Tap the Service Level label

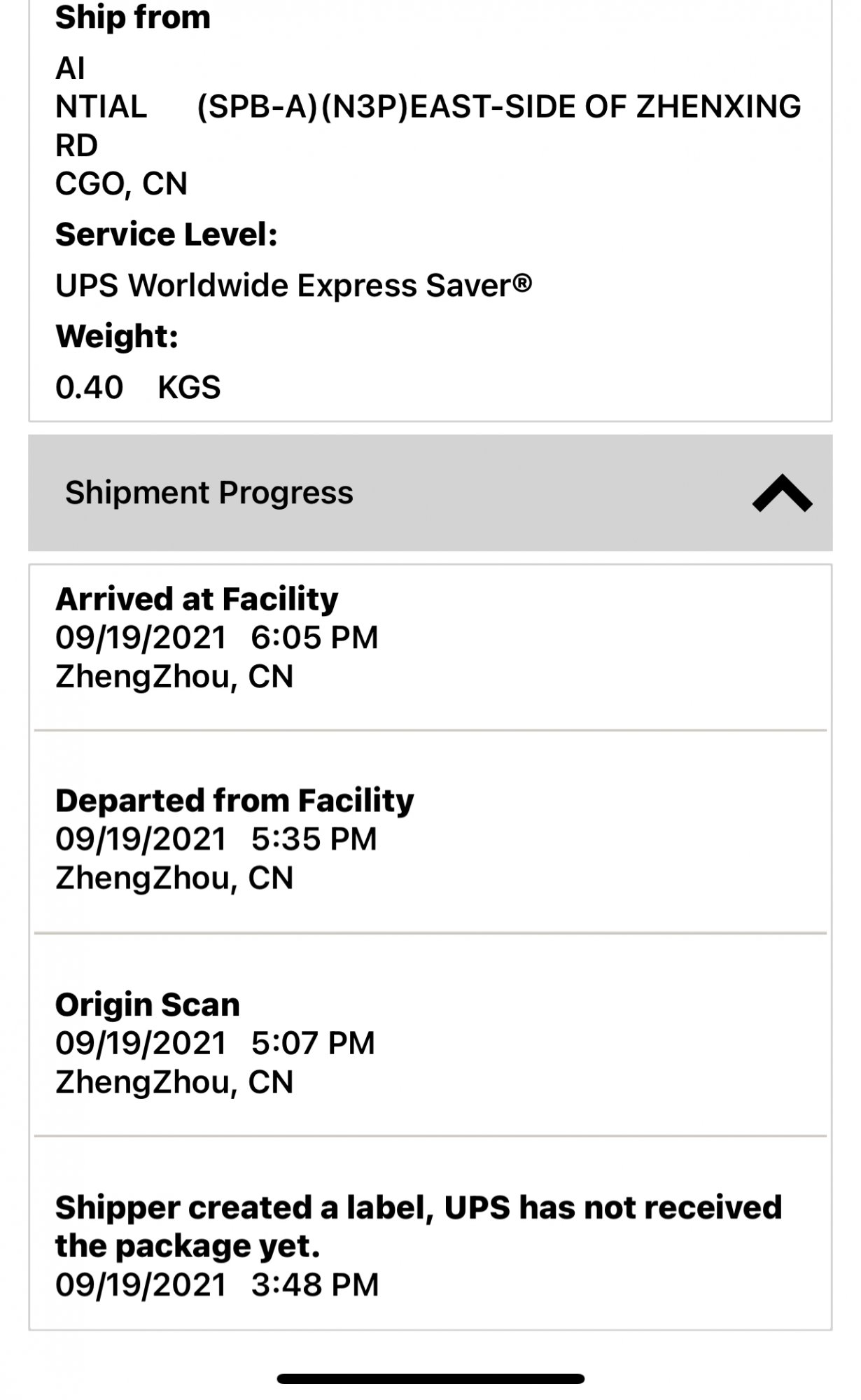167,234
